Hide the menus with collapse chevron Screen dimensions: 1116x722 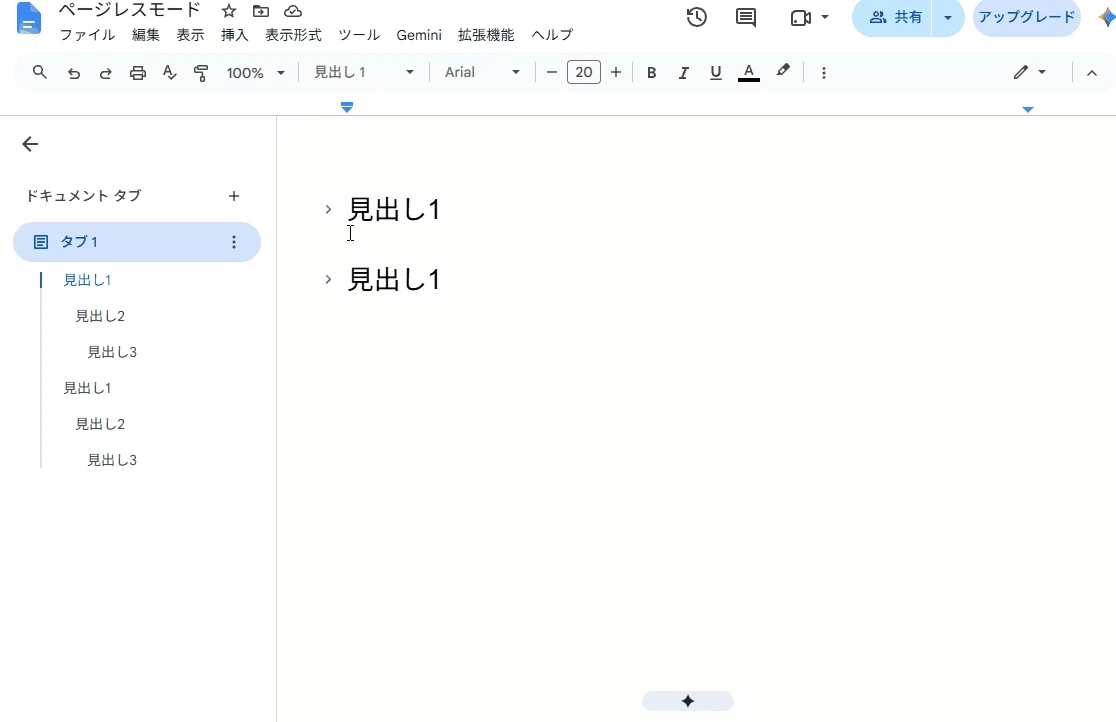[x=1092, y=73]
